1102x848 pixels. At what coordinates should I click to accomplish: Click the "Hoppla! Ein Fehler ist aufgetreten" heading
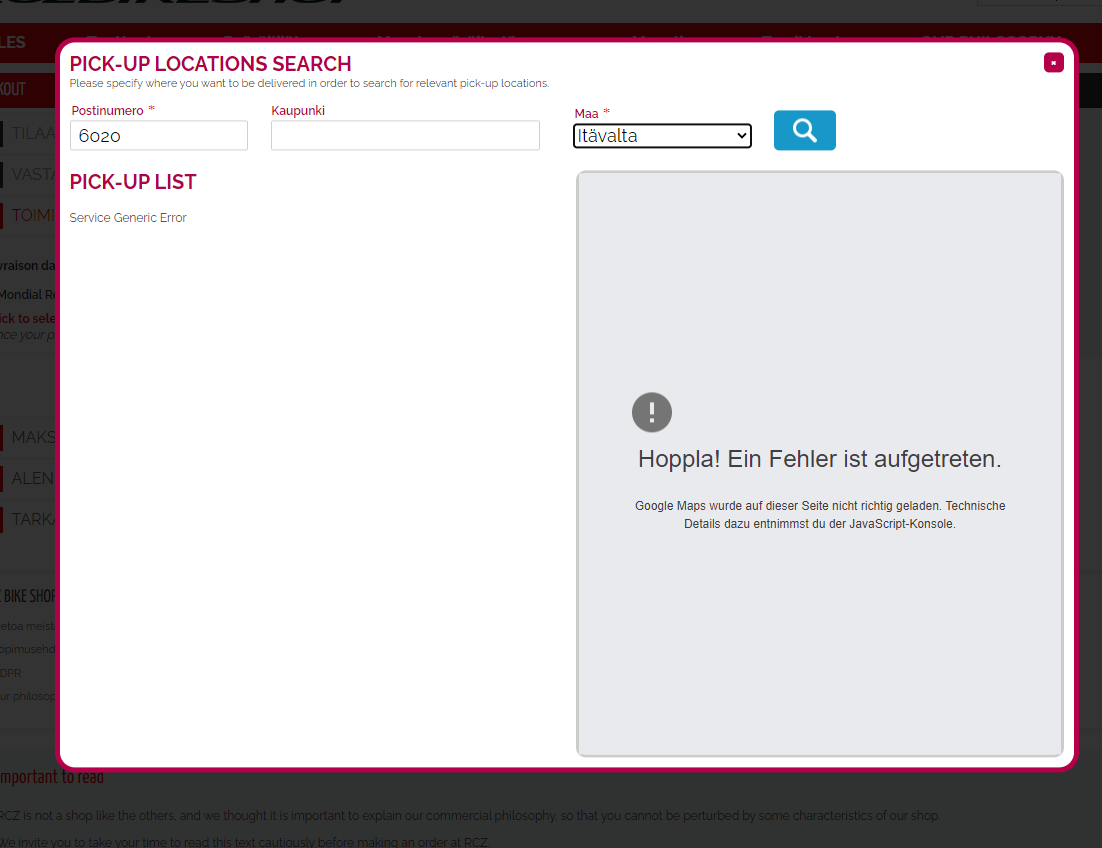[819, 459]
